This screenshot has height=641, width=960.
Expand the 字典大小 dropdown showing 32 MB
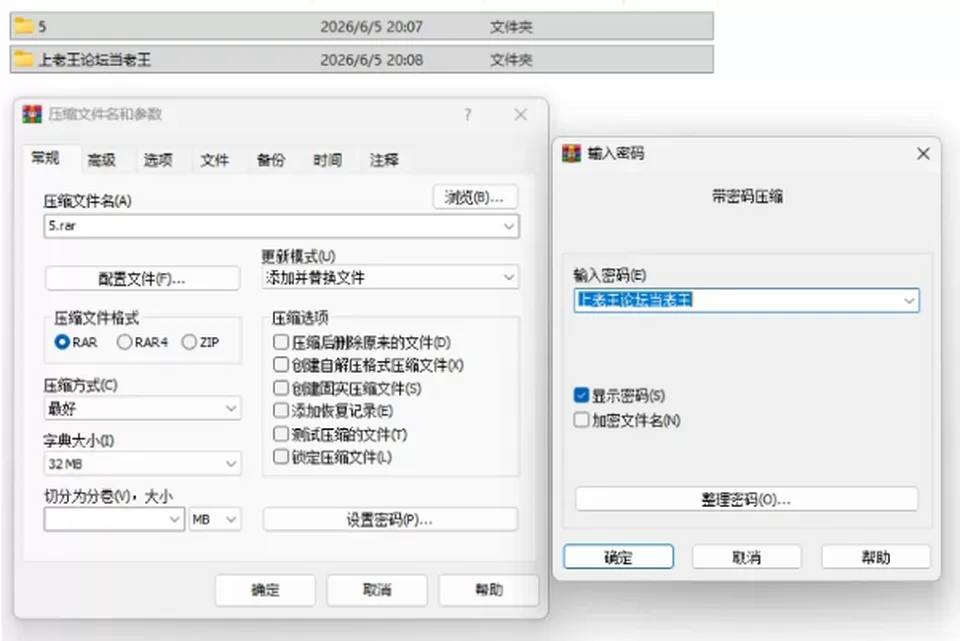(142, 463)
